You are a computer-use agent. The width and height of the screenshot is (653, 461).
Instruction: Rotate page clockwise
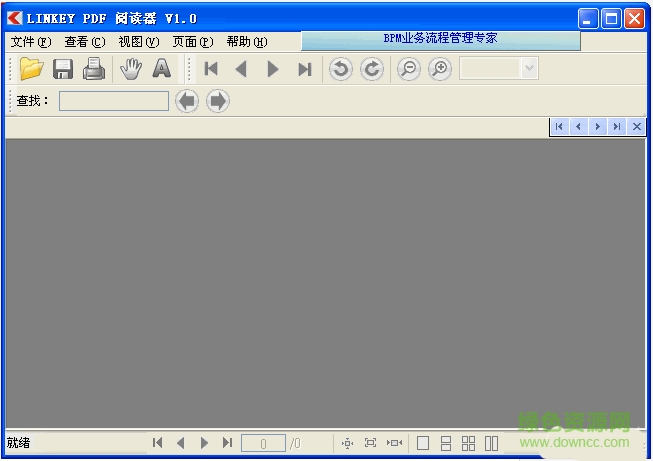point(372,69)
